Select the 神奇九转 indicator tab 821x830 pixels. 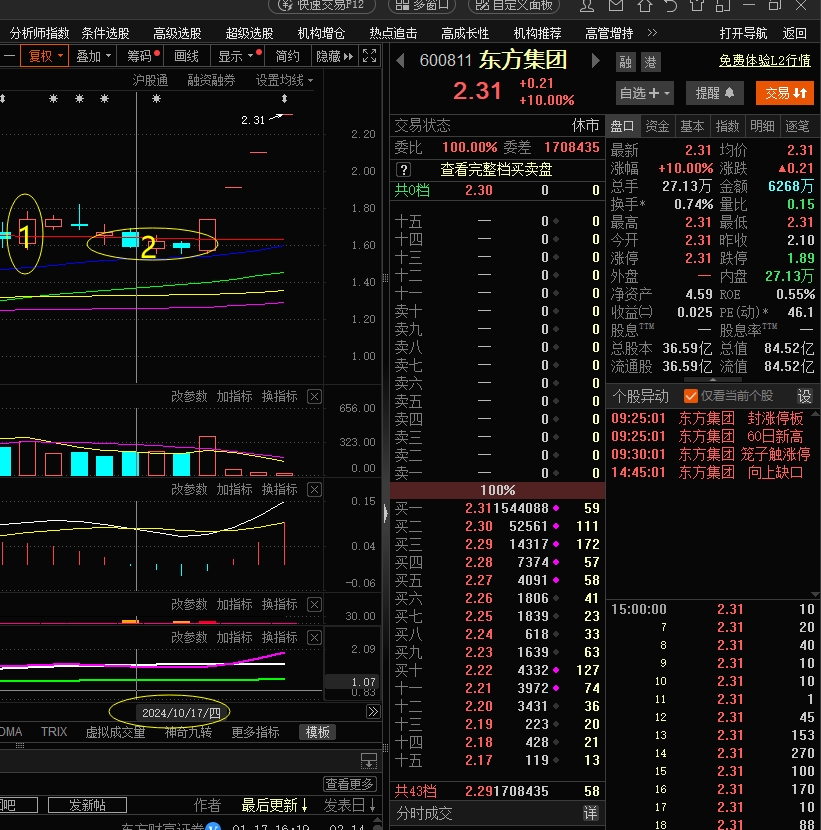[x=188, y=732]
